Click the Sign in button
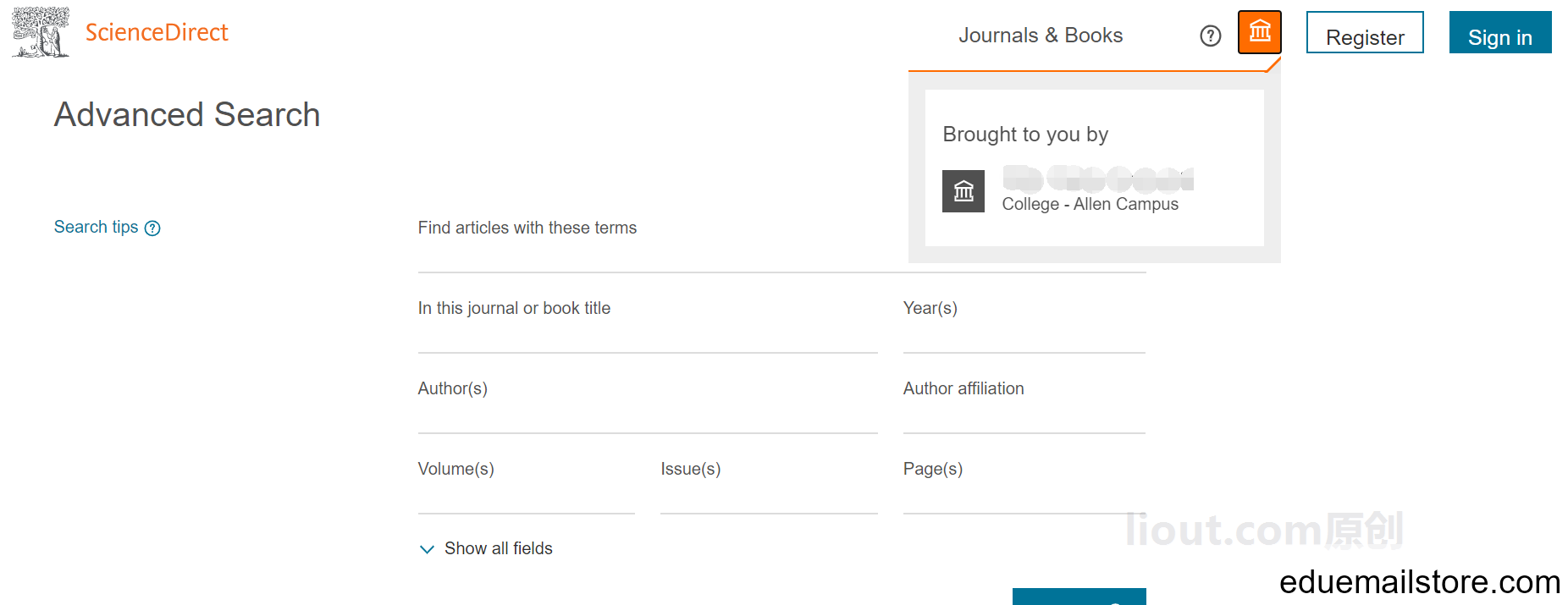This screenshot has width=1568, height=605. (1499, 34)
